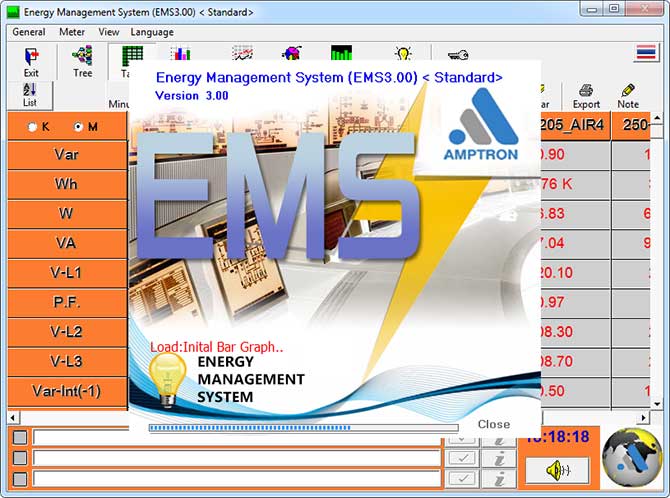Click the table scrollbar up arrow
This screenshot has height=498, width=670.
pyautogui.click(x=657, y=118)
